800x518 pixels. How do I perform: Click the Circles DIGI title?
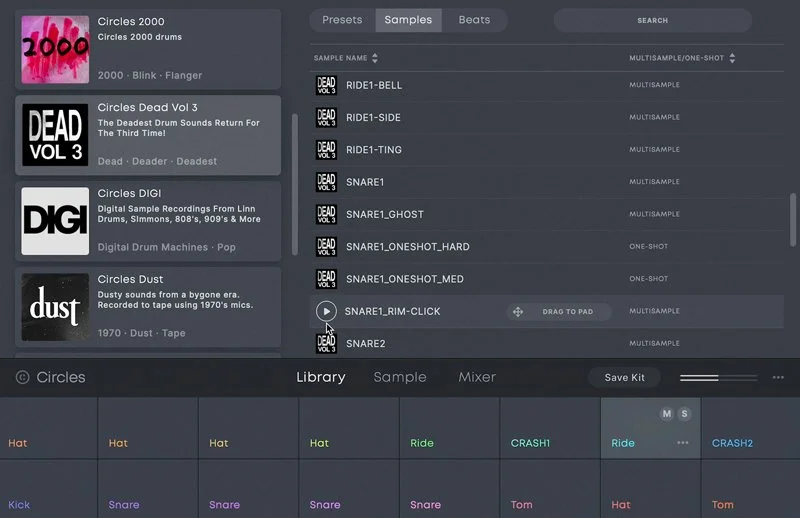(129, 193)
